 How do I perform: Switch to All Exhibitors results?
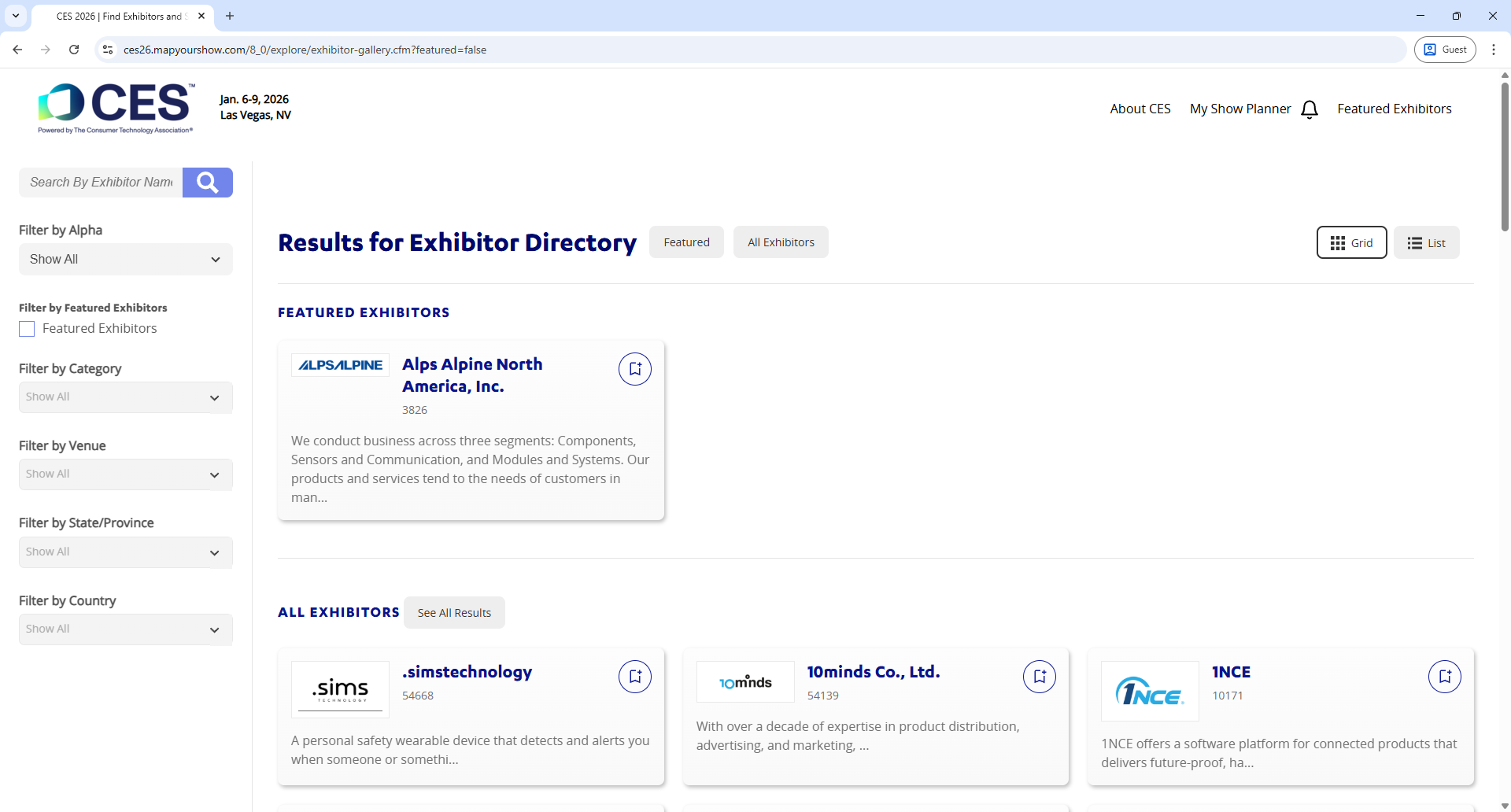(780, 242)
